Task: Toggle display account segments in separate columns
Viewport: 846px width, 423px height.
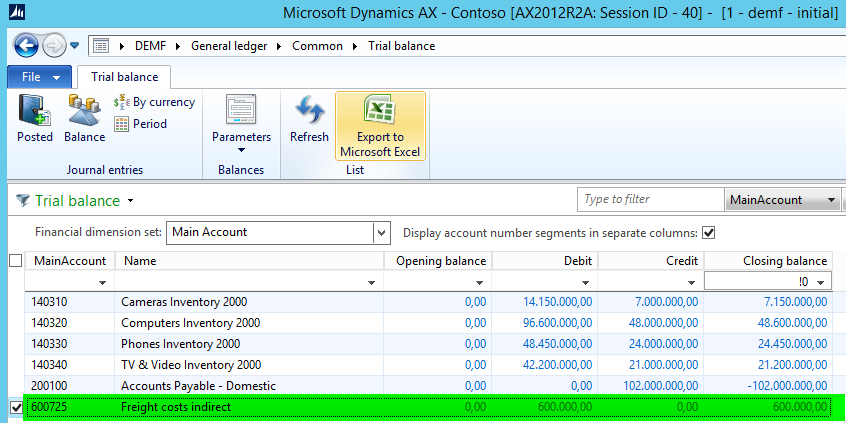Action: (x=709, y=233)
